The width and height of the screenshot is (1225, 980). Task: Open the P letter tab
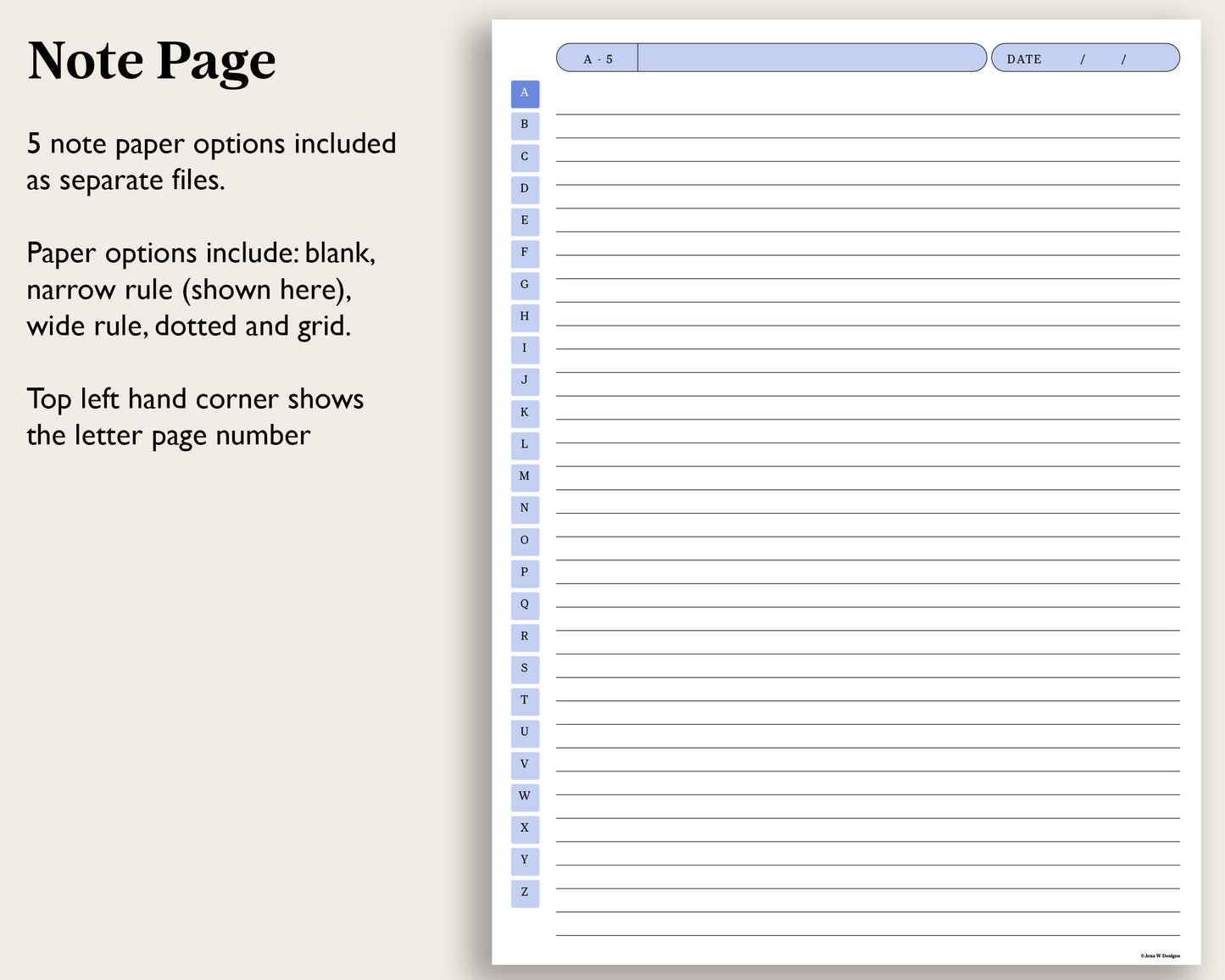524,573
